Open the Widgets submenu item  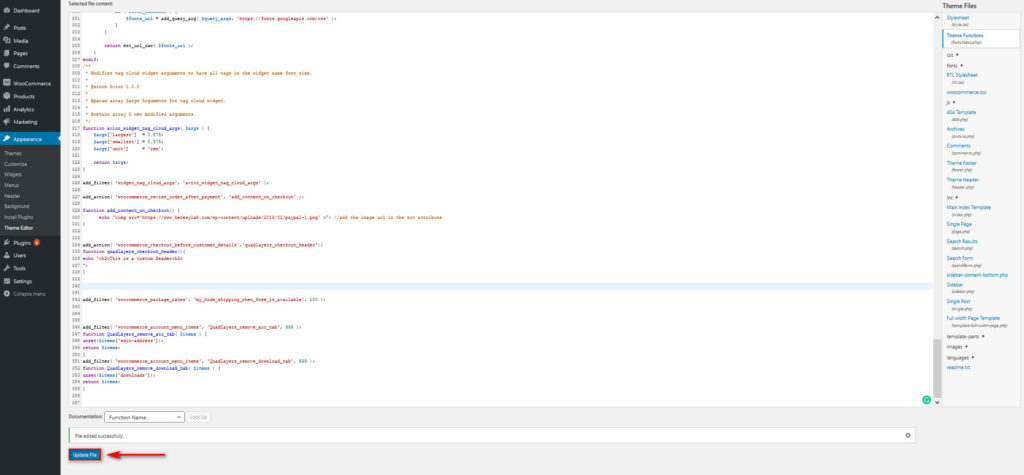[13, 174]
